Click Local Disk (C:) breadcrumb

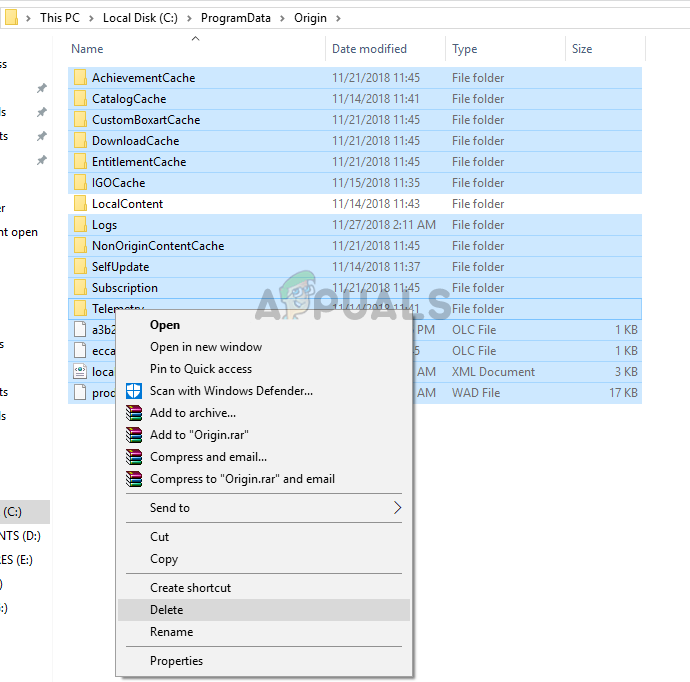pyautogui.click(x=140, y=18)
